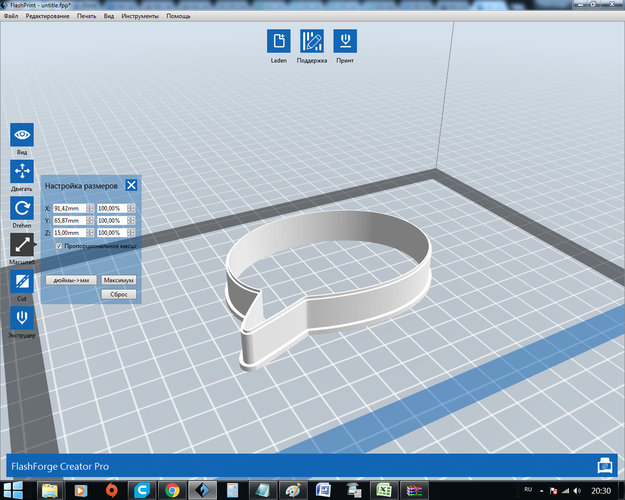Click the дюймы->мм button
This screenshot has width=625, height=500.
(71, 280)
